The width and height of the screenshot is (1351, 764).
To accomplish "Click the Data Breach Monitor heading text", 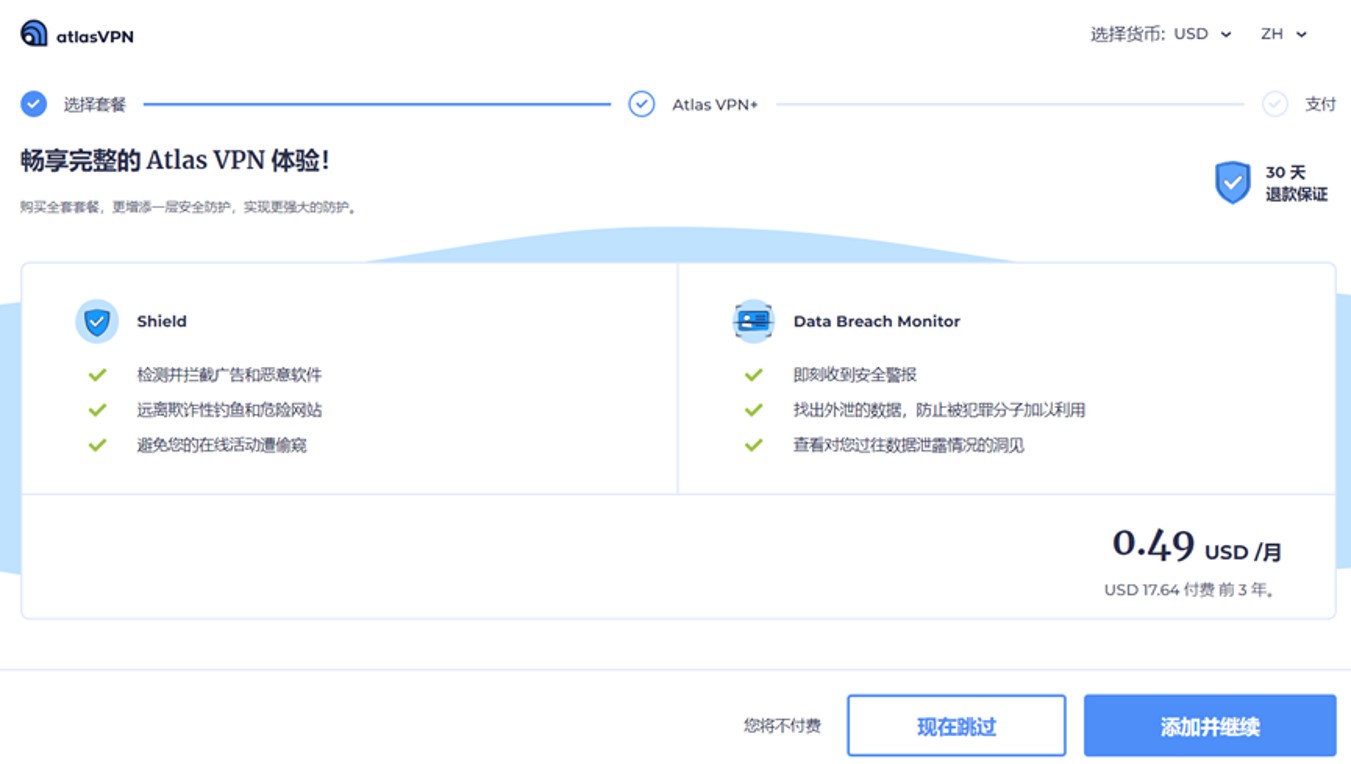I will click(x=877, y=321).
